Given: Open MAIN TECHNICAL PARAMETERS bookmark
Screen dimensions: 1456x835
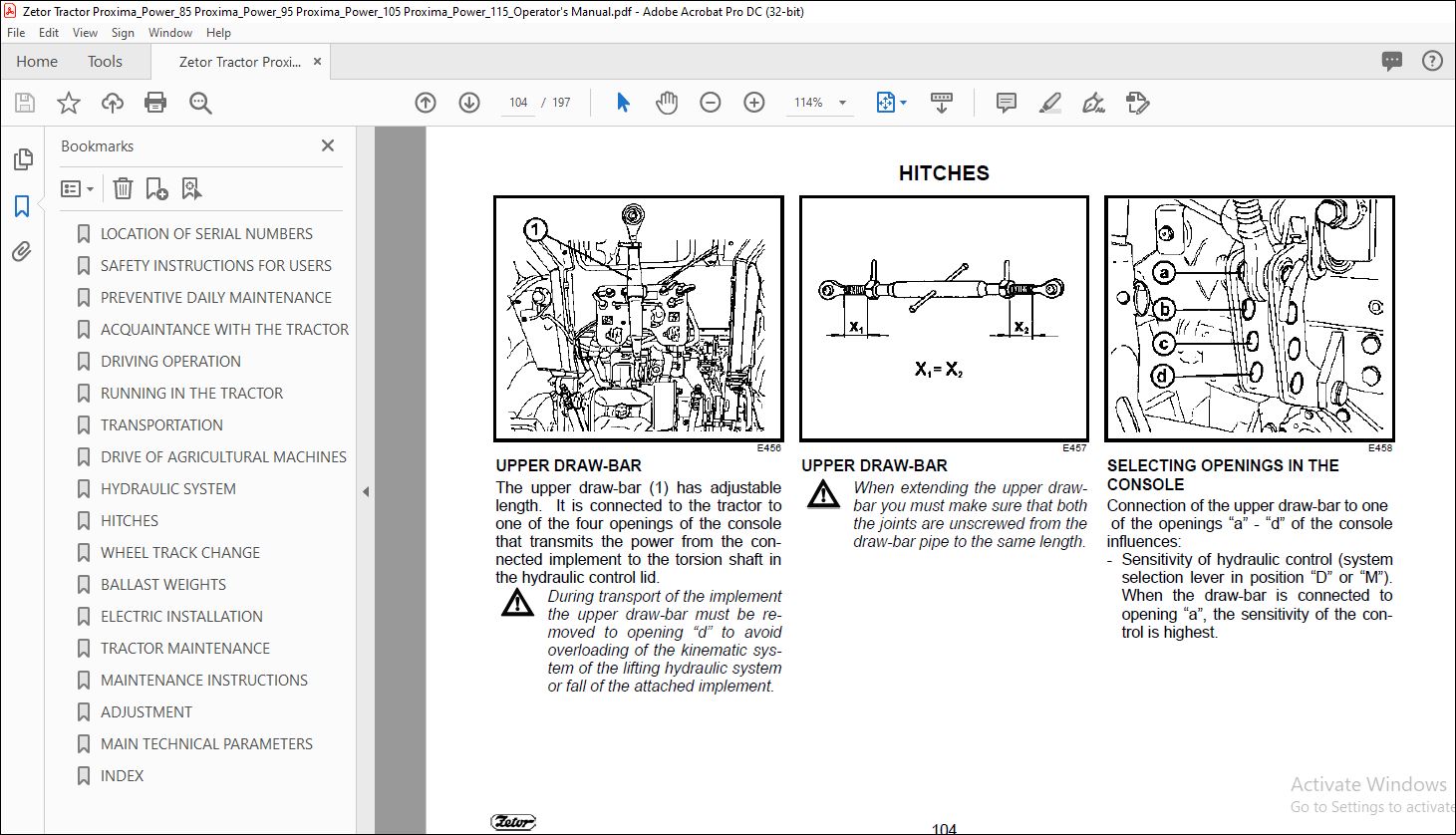Looking at the screenshot, I should coord(206,744).
